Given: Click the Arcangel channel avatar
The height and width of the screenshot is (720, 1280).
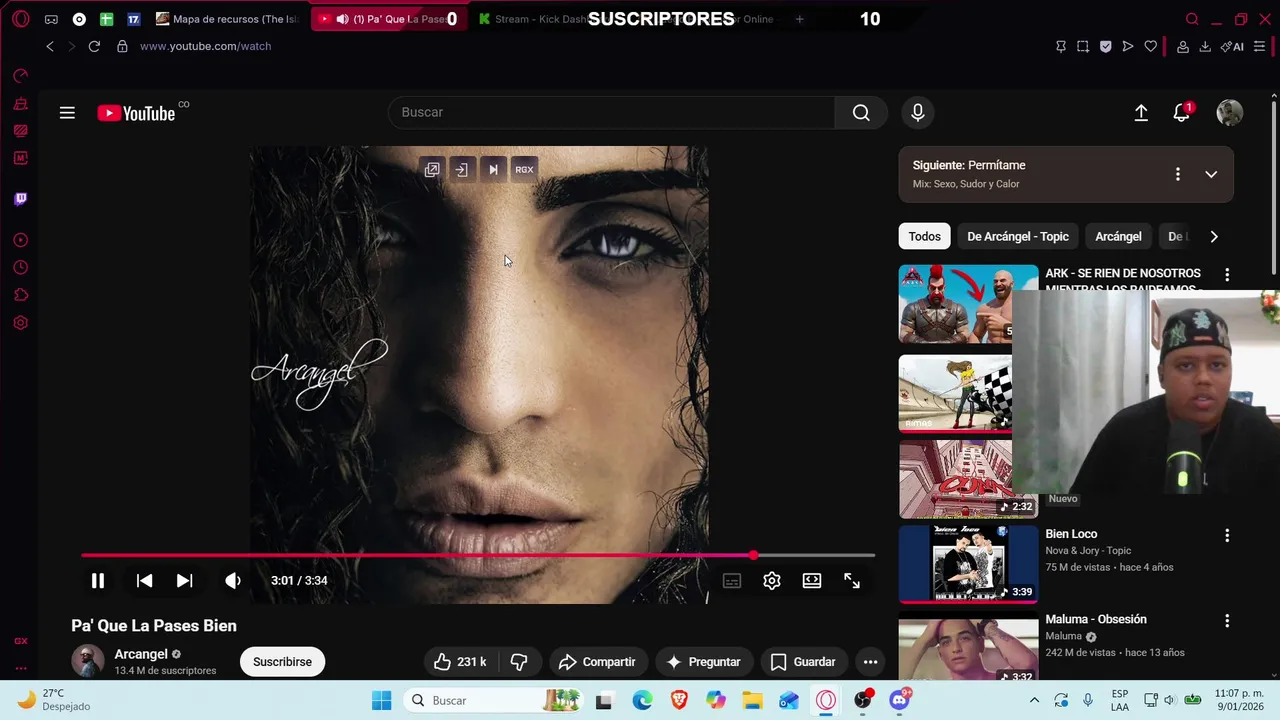Looking at the screenshot, I should point(87,661).
